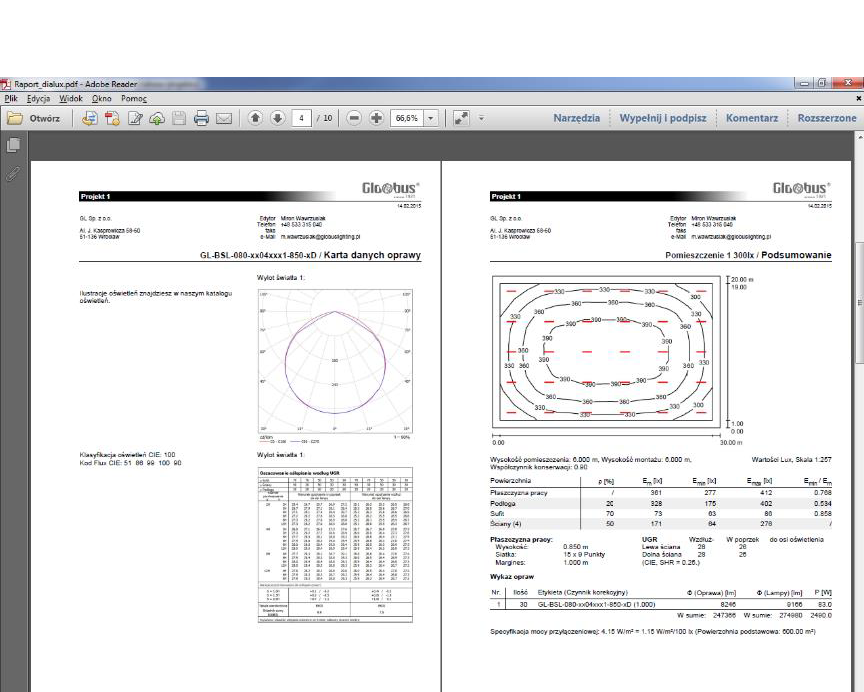This screenshot has height=692, width=864.
Task: Click 'Klasyfikacja oświetleń CIE: 100' text
Action: coord(127,455)
